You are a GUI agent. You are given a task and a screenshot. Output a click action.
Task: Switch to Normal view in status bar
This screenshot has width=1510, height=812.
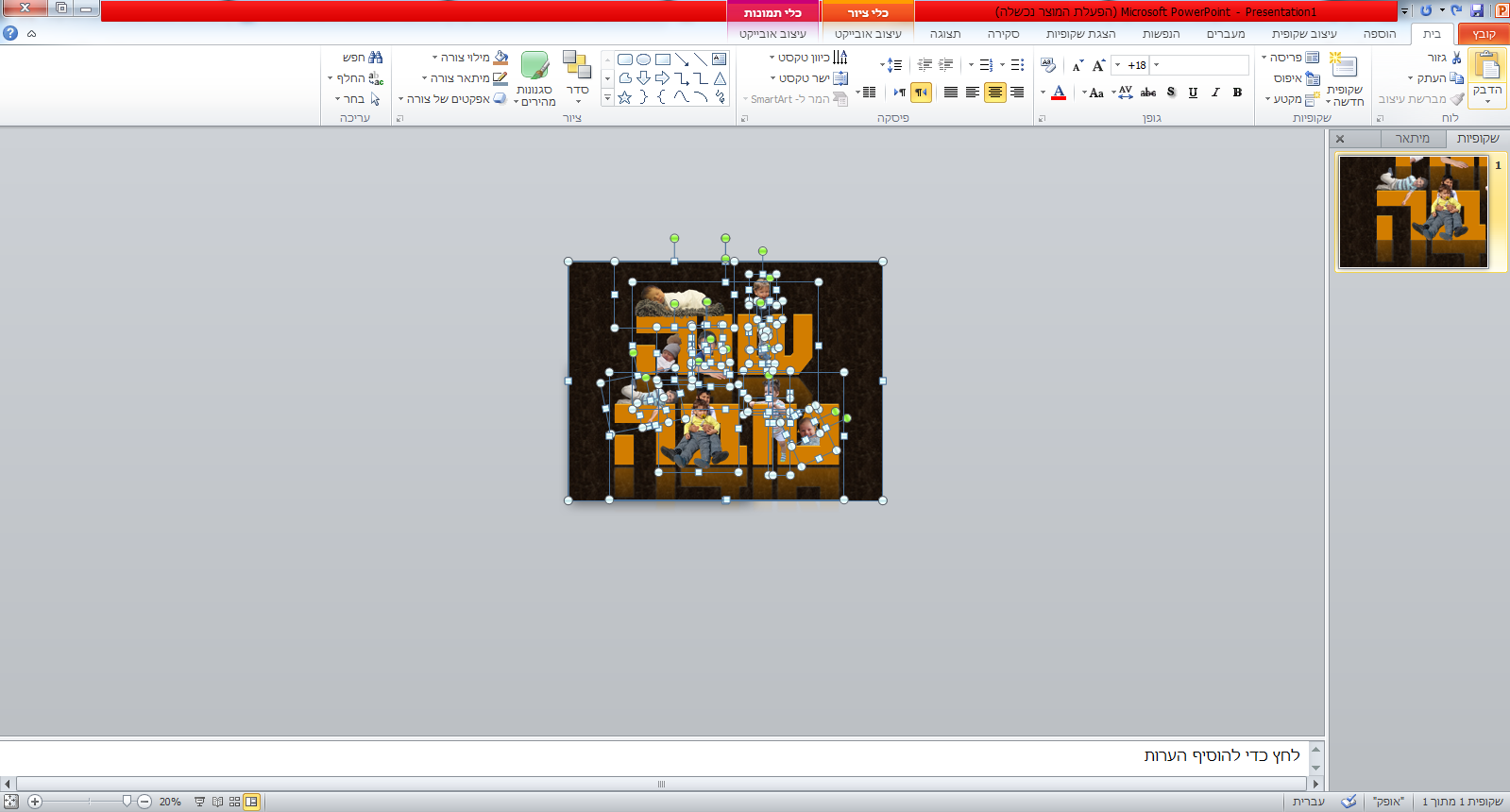[251, 802]
